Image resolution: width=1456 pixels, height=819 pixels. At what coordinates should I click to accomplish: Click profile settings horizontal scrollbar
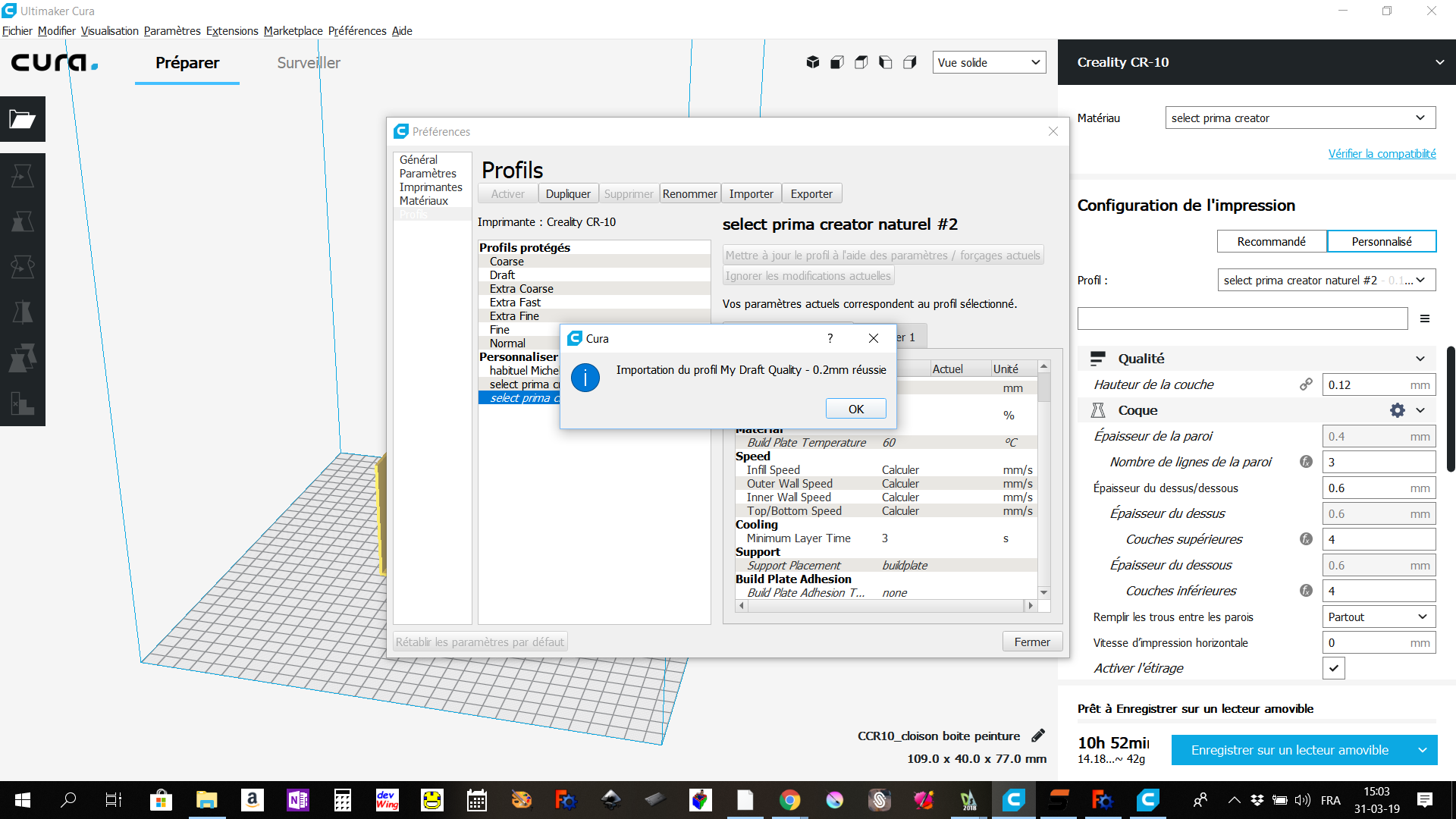coord(885,606)
